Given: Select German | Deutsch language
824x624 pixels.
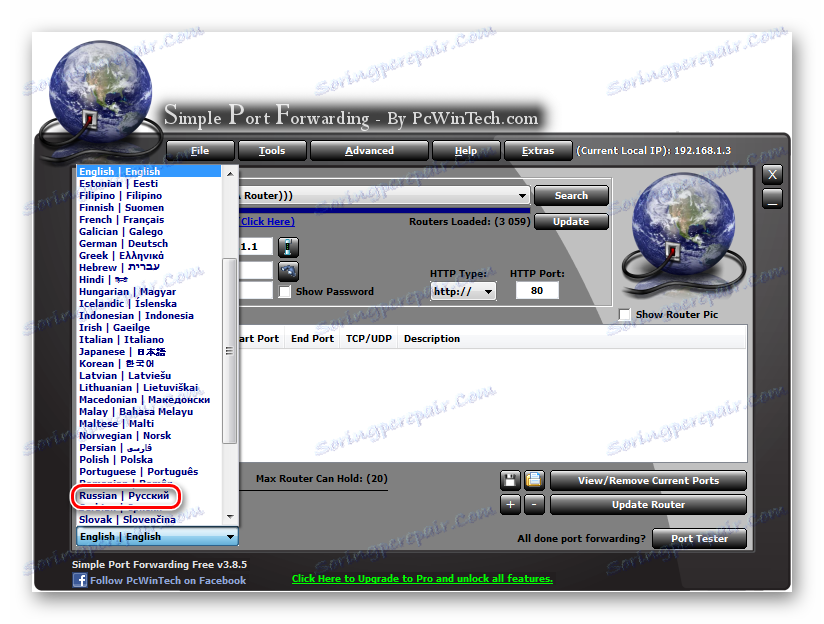Looking at the screenshot, I should pos(149,244).
